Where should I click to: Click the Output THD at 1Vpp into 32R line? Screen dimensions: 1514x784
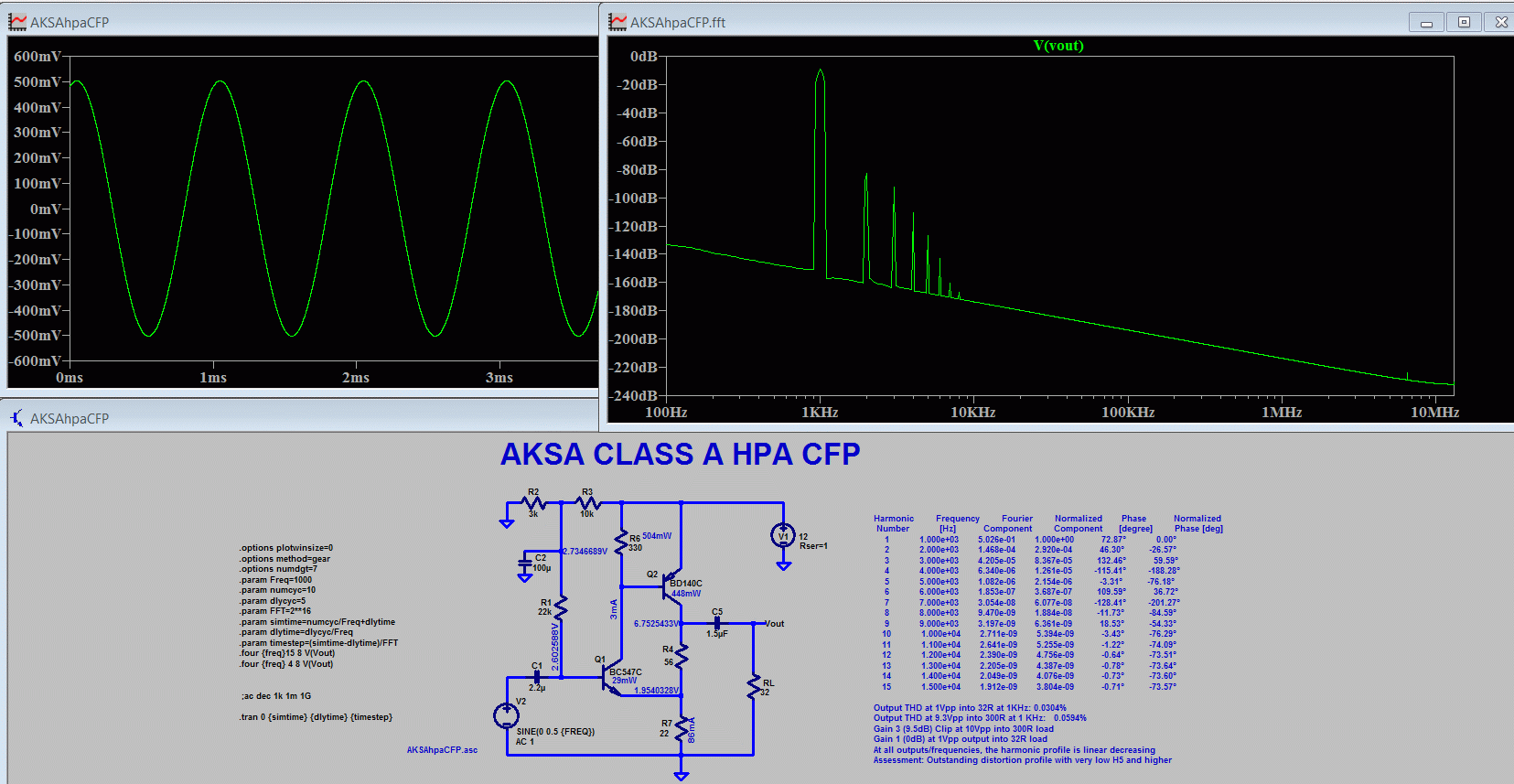(x=970, y=708)
